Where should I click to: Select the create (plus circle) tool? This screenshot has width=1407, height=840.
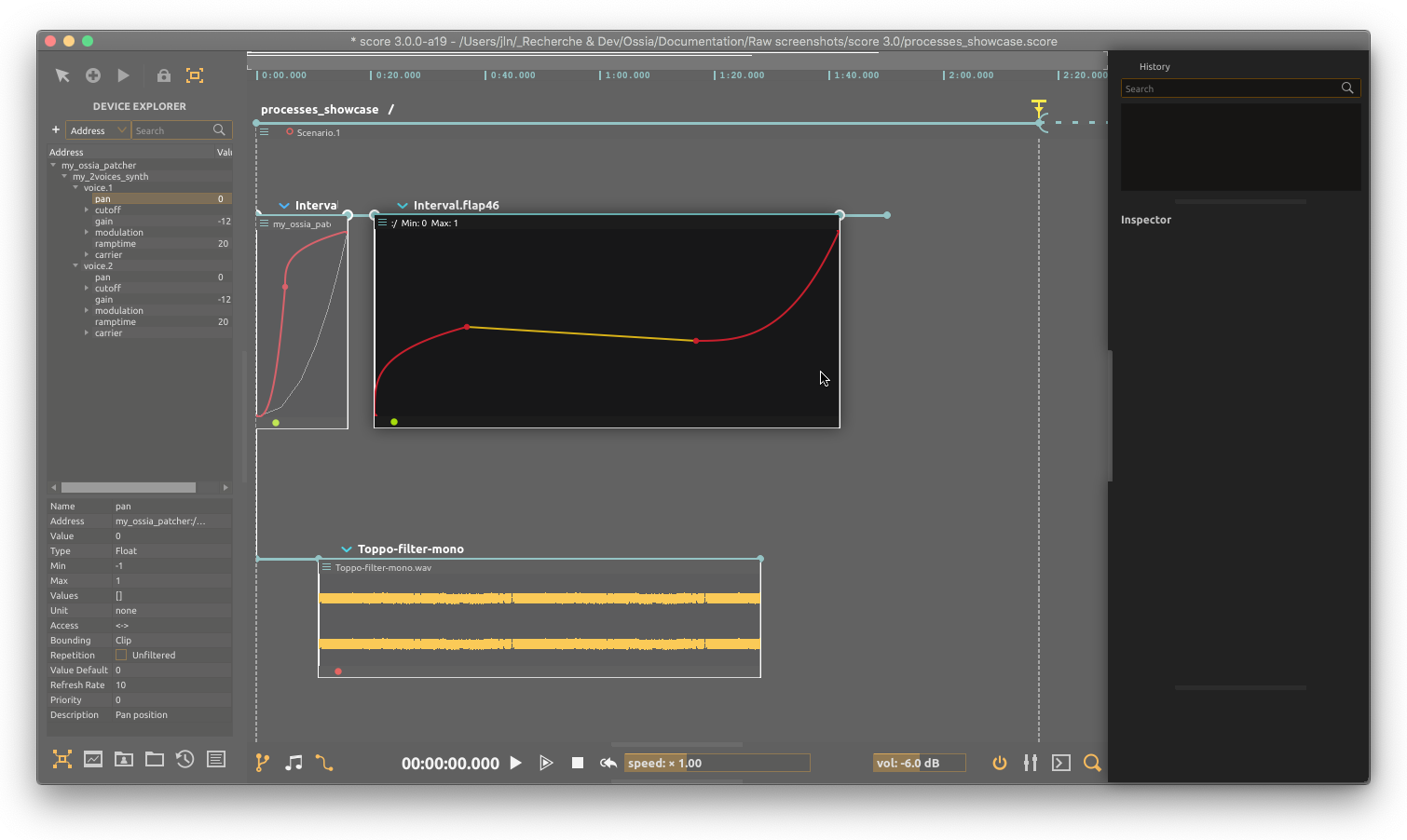pos(93,75)
